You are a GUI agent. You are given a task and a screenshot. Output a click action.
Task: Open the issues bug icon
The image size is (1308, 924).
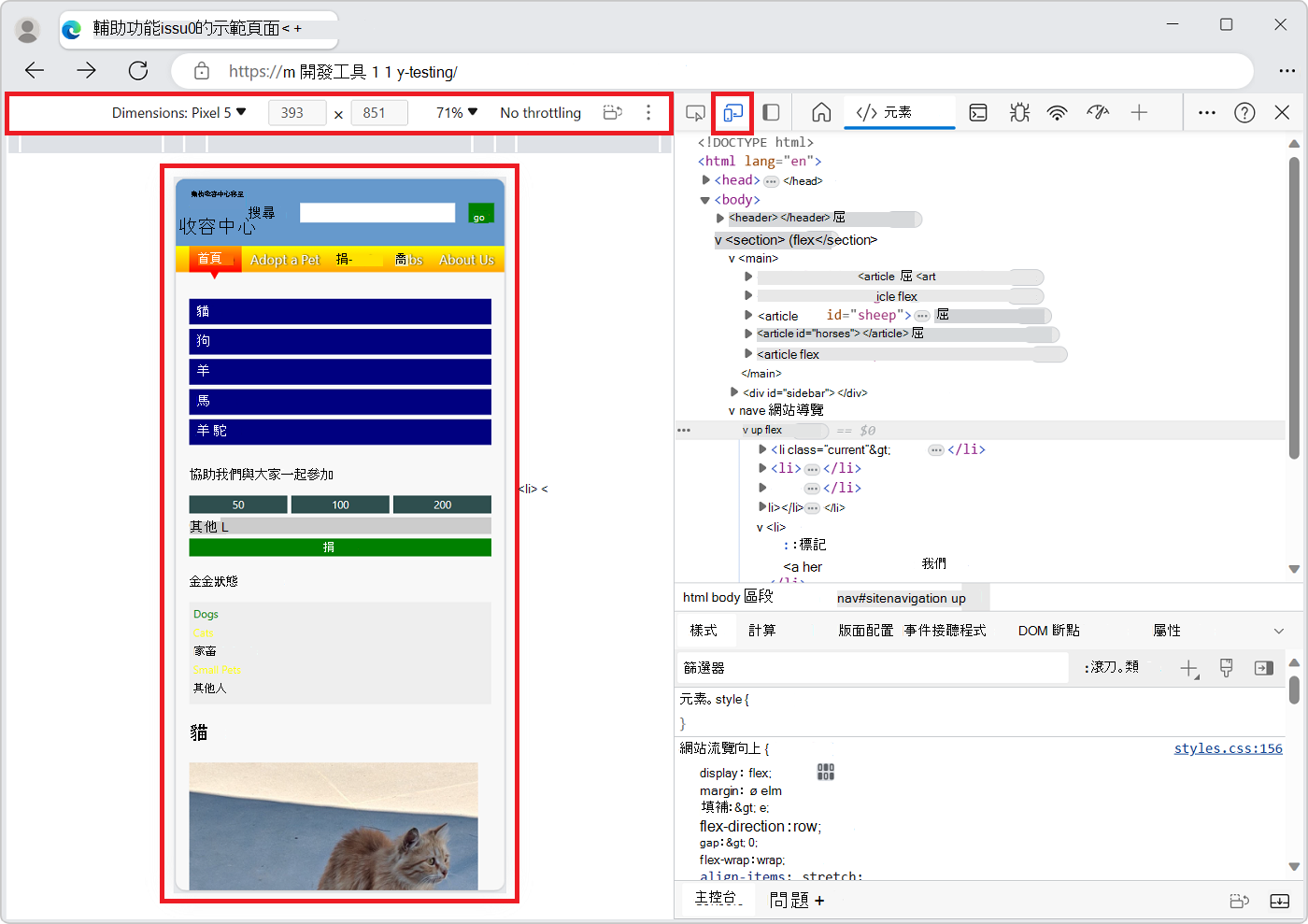(1019, 112)
